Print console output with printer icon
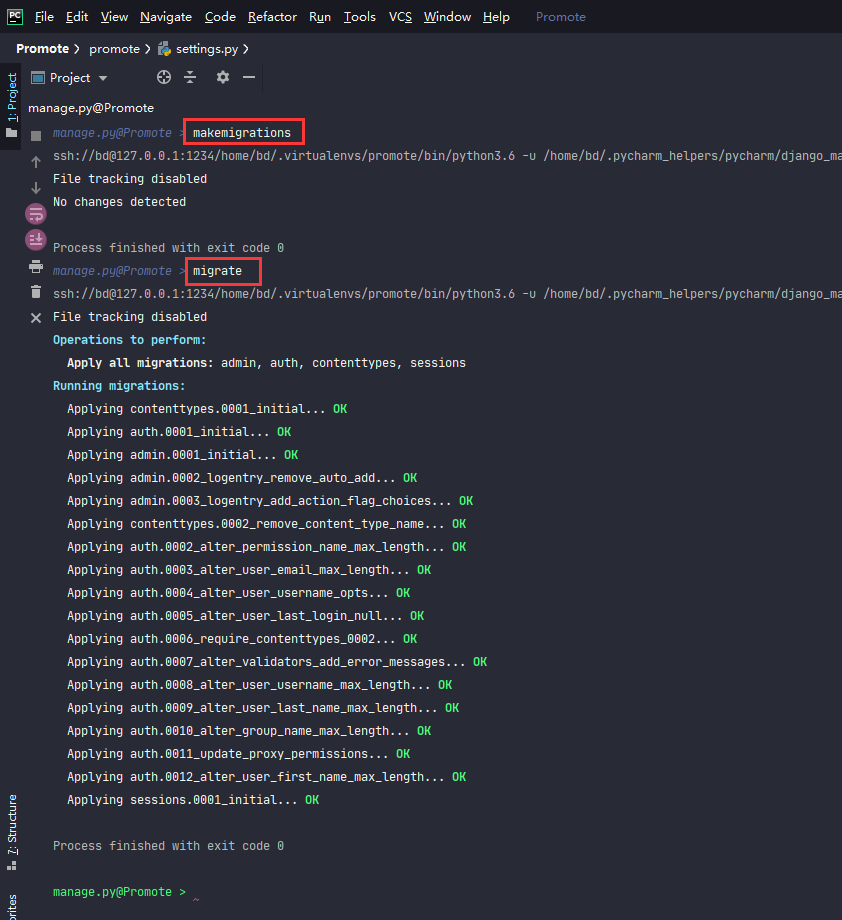The width and height of the screenshot is (842, 920). [x=36, y=266]
